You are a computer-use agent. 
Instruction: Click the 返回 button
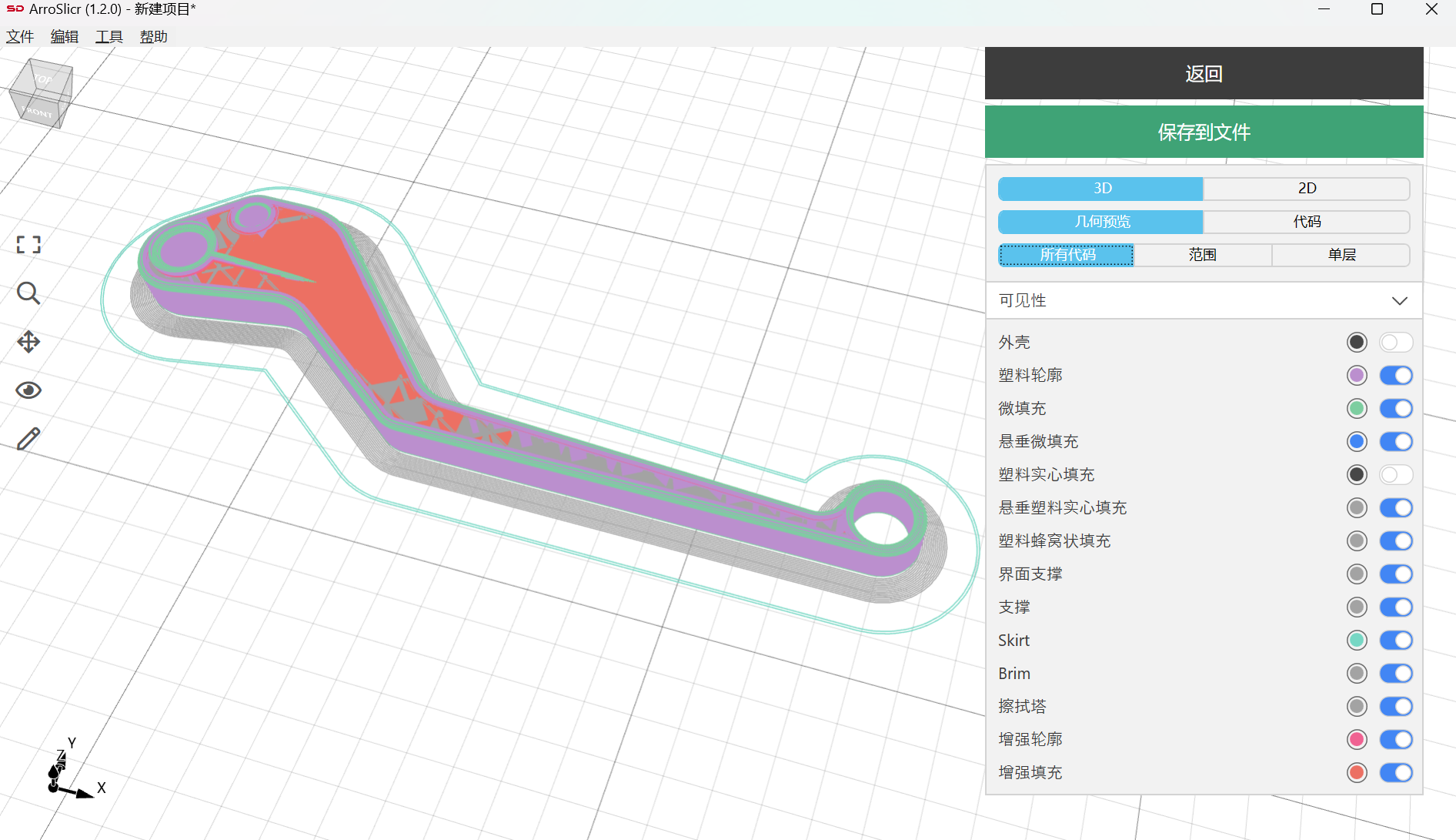(x=1204, y=74)
